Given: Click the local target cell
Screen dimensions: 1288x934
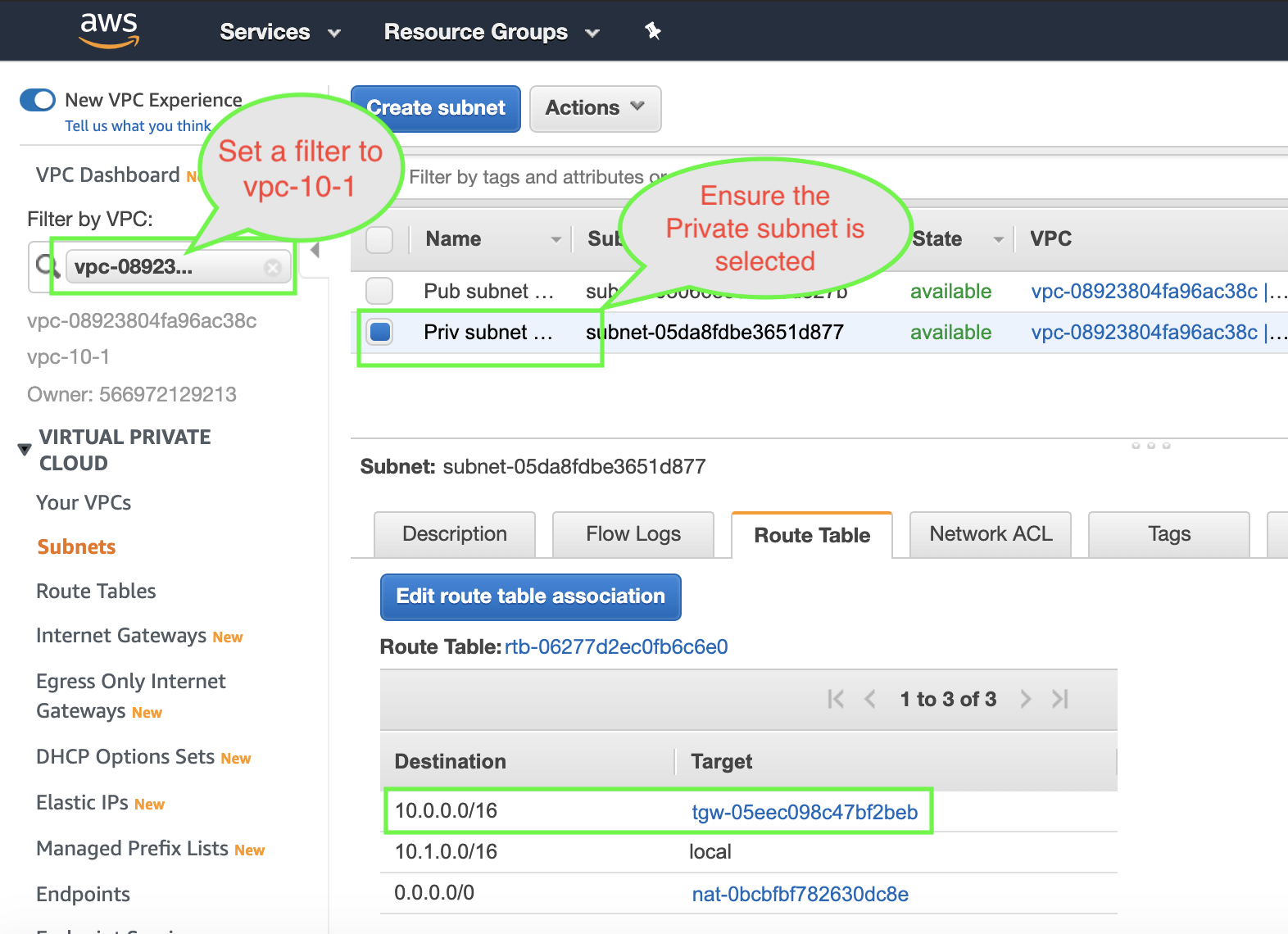Looking at the screenshot, I should [x=710, y=852].
